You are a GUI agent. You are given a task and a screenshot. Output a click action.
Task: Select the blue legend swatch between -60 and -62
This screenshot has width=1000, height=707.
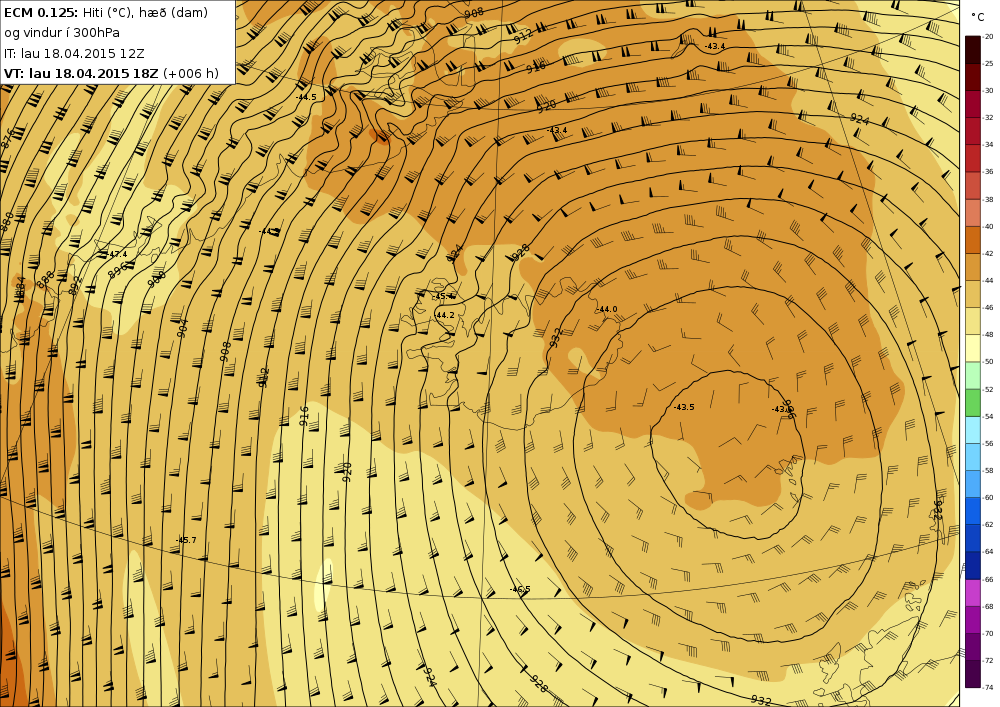[973, 511]
